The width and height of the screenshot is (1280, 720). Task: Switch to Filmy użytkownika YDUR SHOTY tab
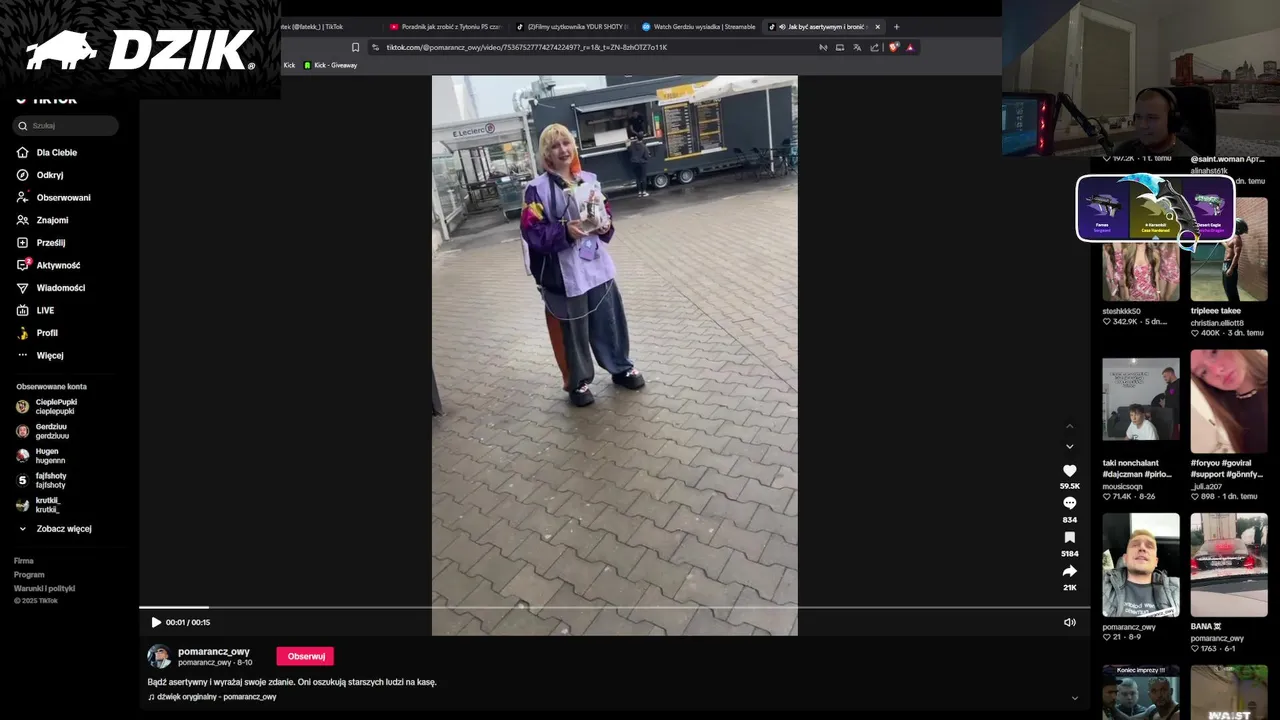pyautogui.click(x=572, y=27)
